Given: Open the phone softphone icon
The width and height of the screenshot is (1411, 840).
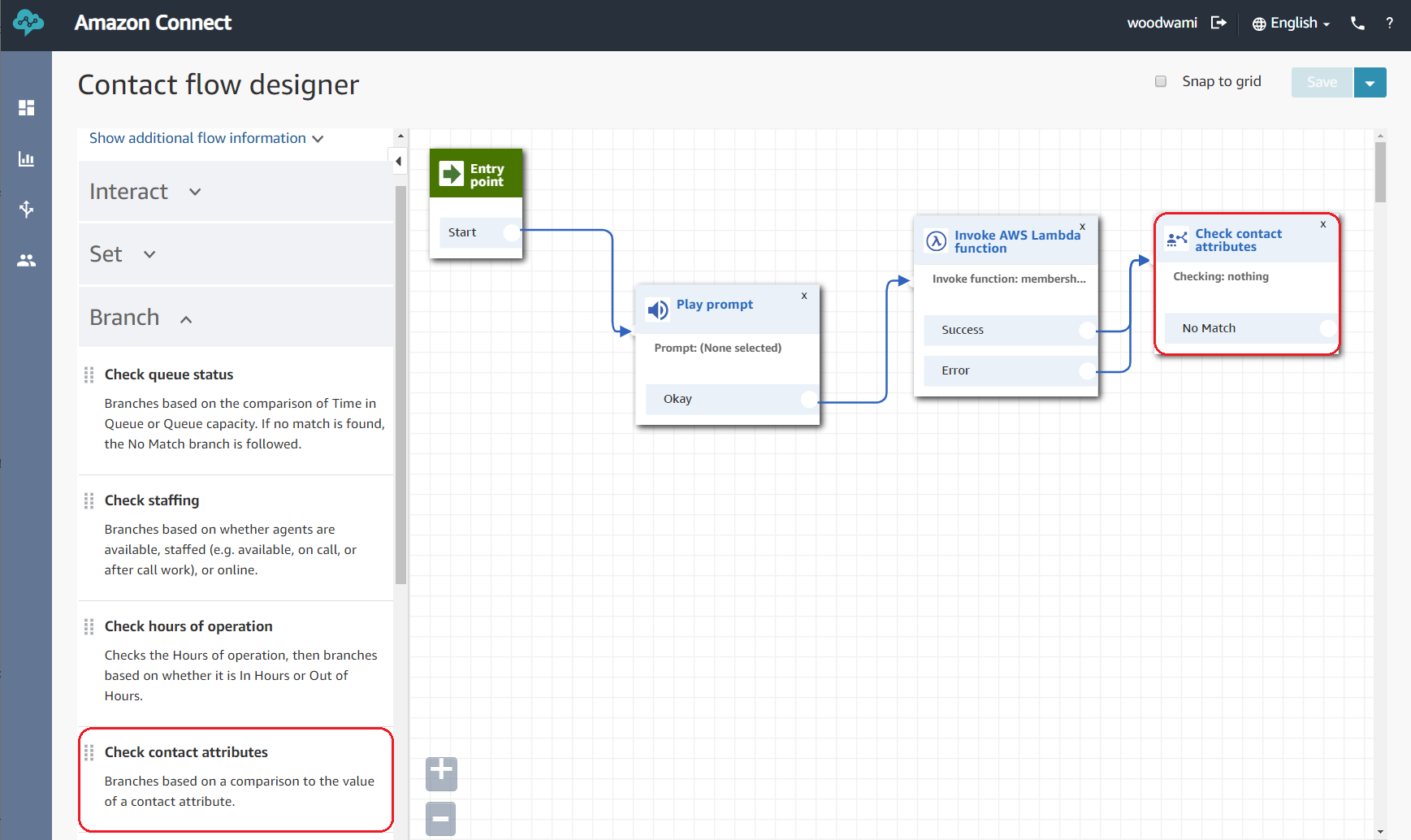Looking at the screenshot, I should tap(1357, 23).
